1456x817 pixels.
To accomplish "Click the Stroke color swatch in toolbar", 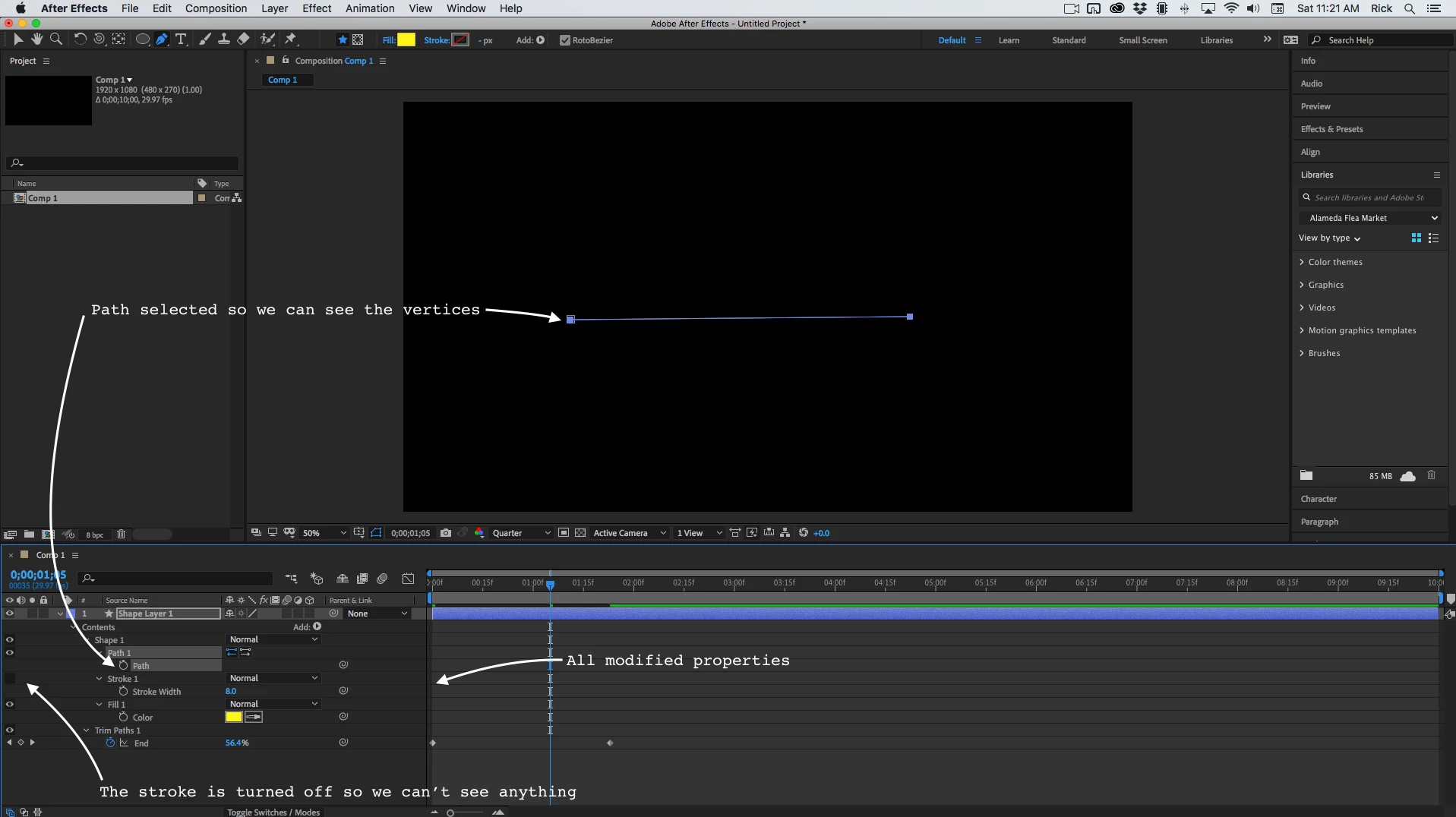I will pos(460,40).
